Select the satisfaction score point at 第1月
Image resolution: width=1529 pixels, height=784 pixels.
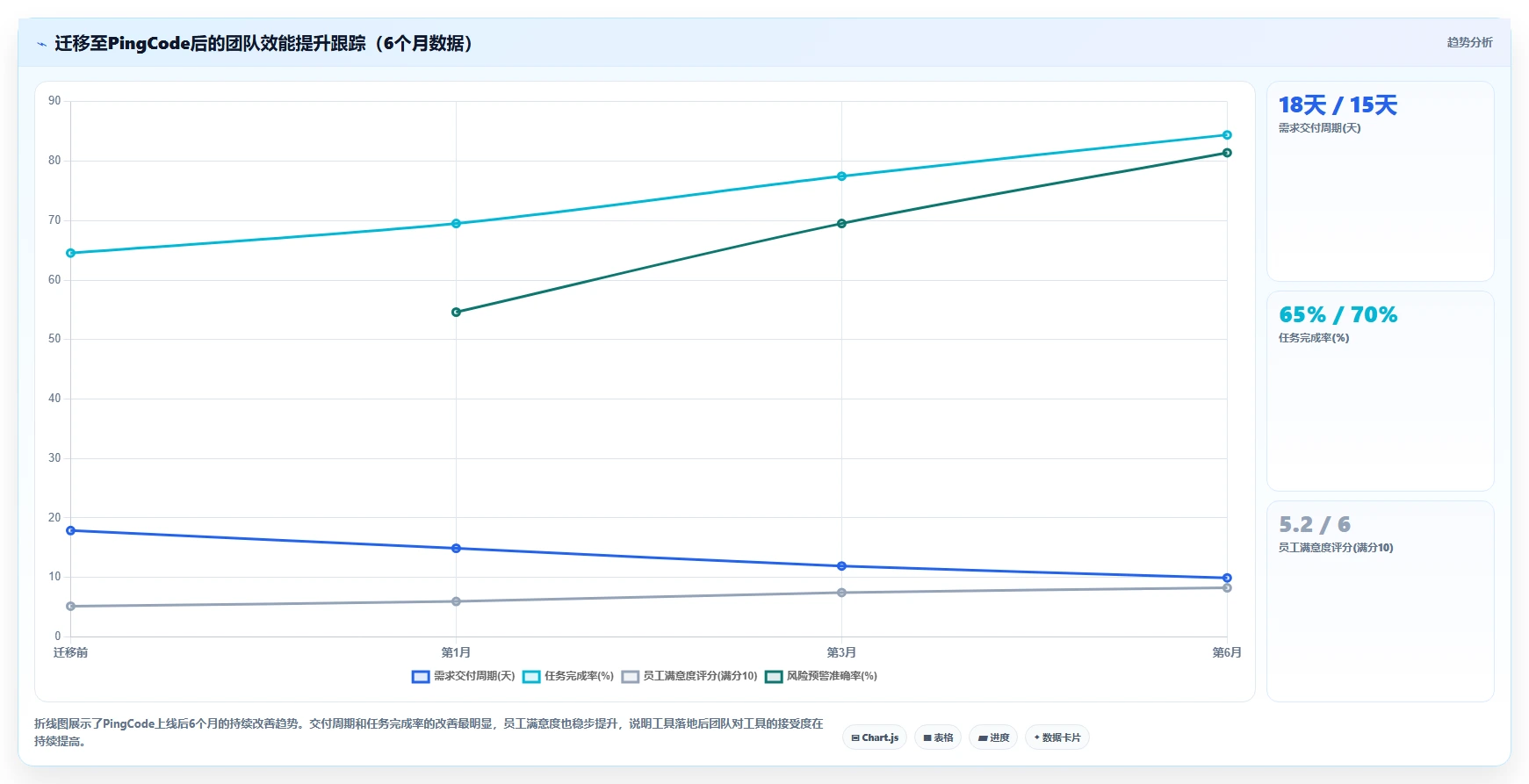[x=456, y=601]
